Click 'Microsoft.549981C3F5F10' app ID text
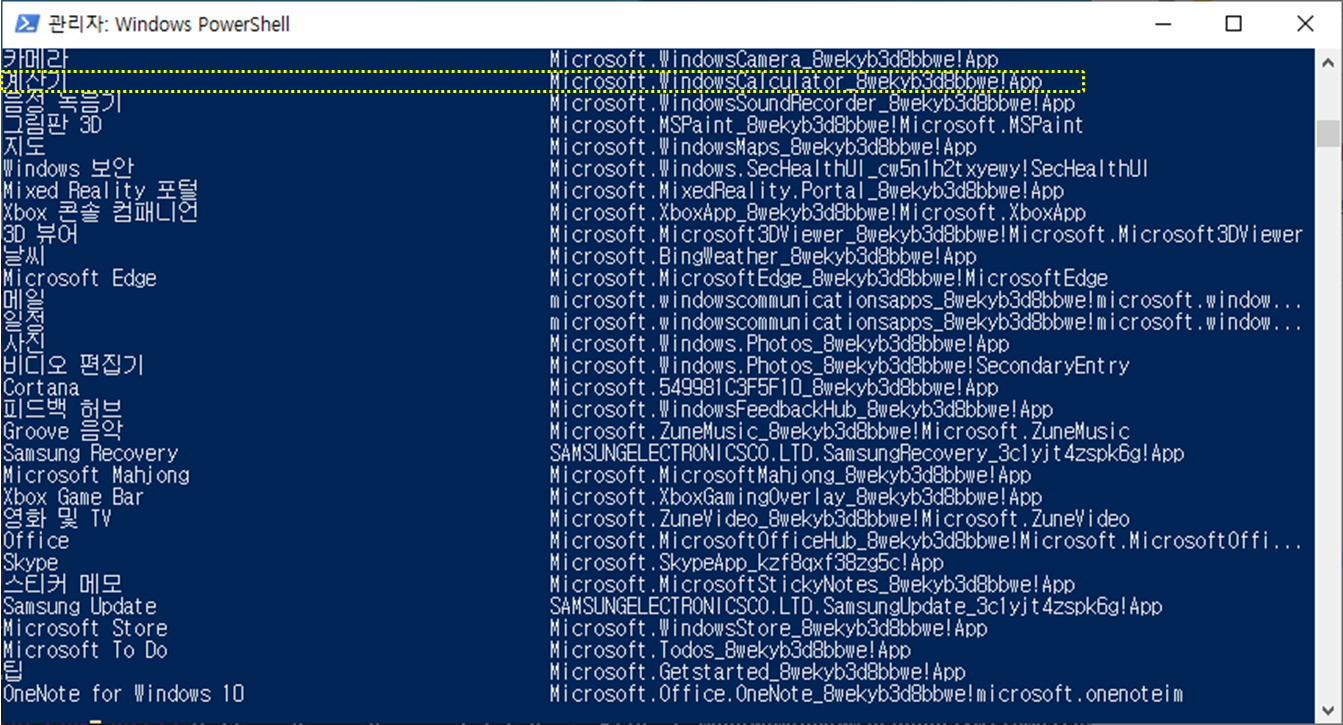This screenshot has width=1343, height=725. [x=774, y=388]
